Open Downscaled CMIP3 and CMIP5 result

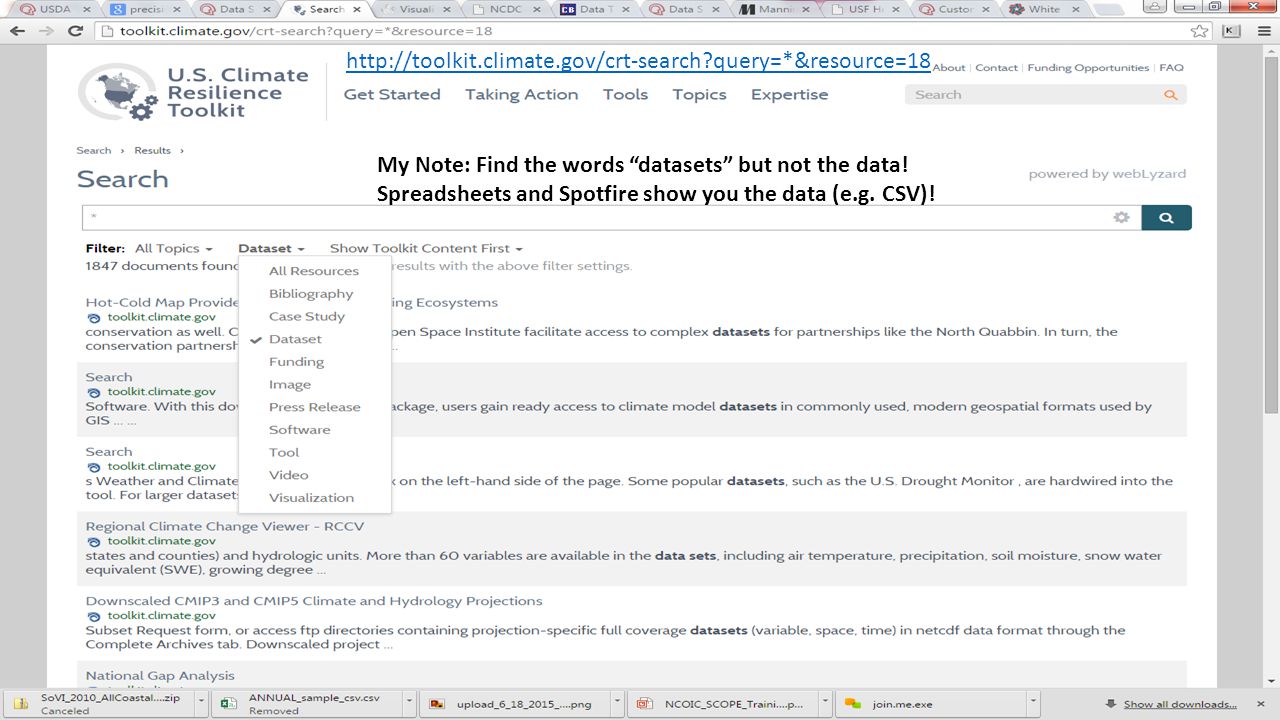[x=314, y=601]
